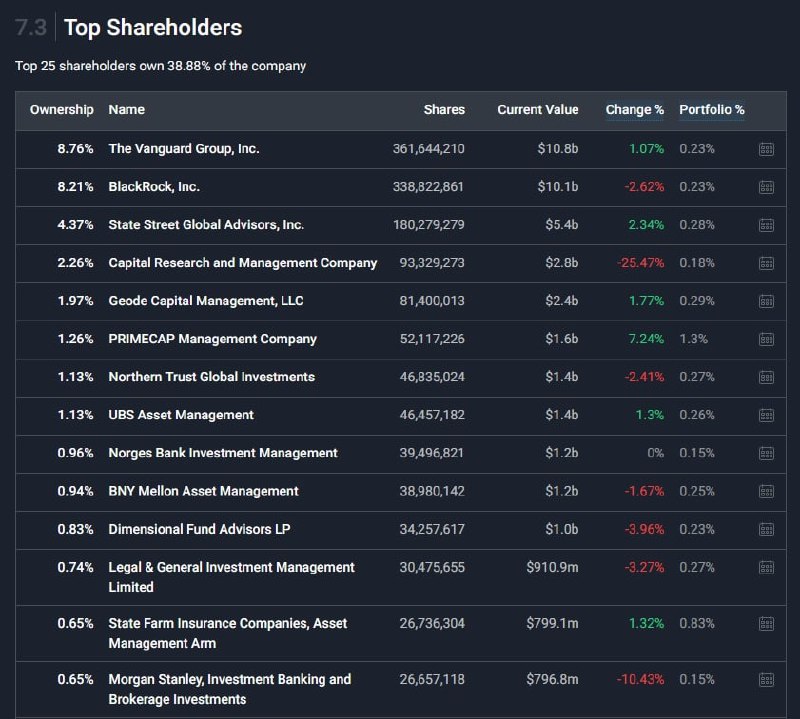Select UBS Asset Management name
Image resolution: width=800 pixels, height=719 pixels.
pyautogui.click(x=181, y=415)
